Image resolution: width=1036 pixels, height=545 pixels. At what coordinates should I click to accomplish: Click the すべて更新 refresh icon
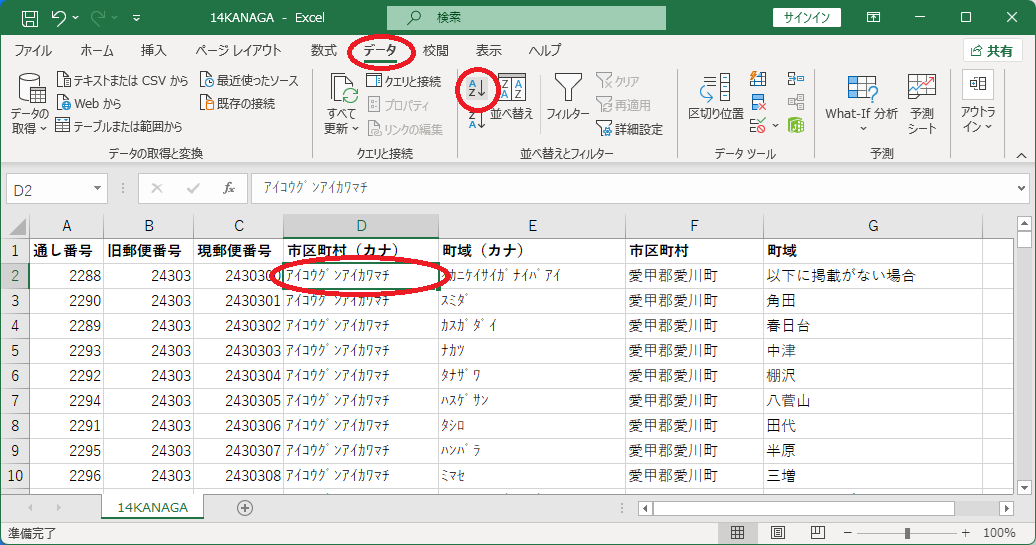pyautogui.click(x=343, y=89)
